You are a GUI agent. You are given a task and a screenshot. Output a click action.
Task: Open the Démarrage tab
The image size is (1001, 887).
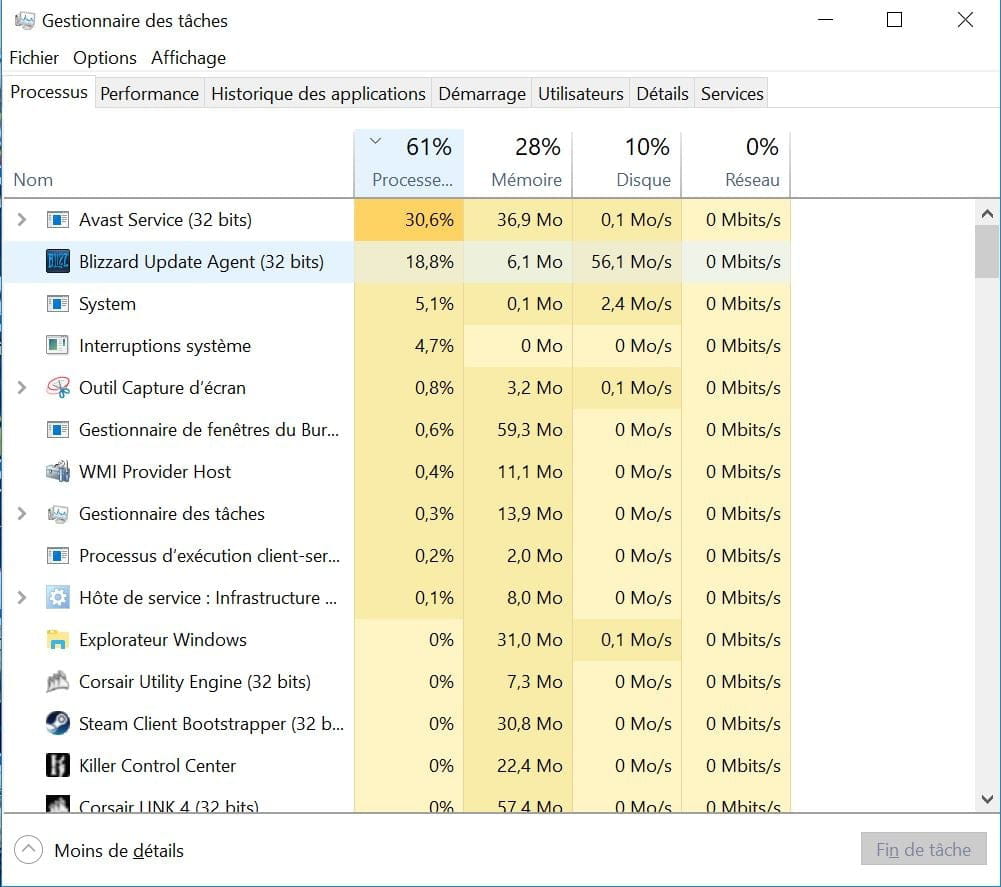click(x=481, y=94)
